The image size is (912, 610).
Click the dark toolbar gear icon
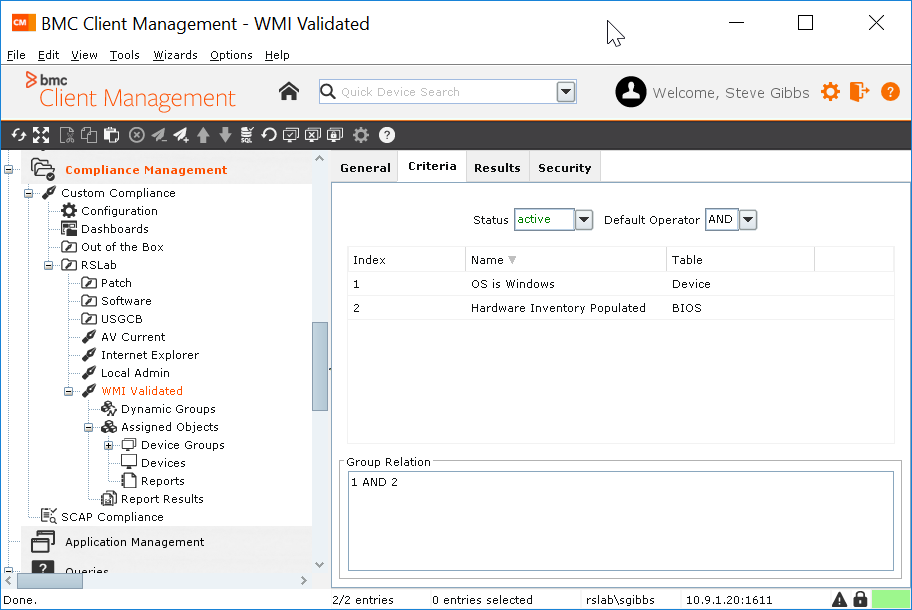[x=361, y=135]
